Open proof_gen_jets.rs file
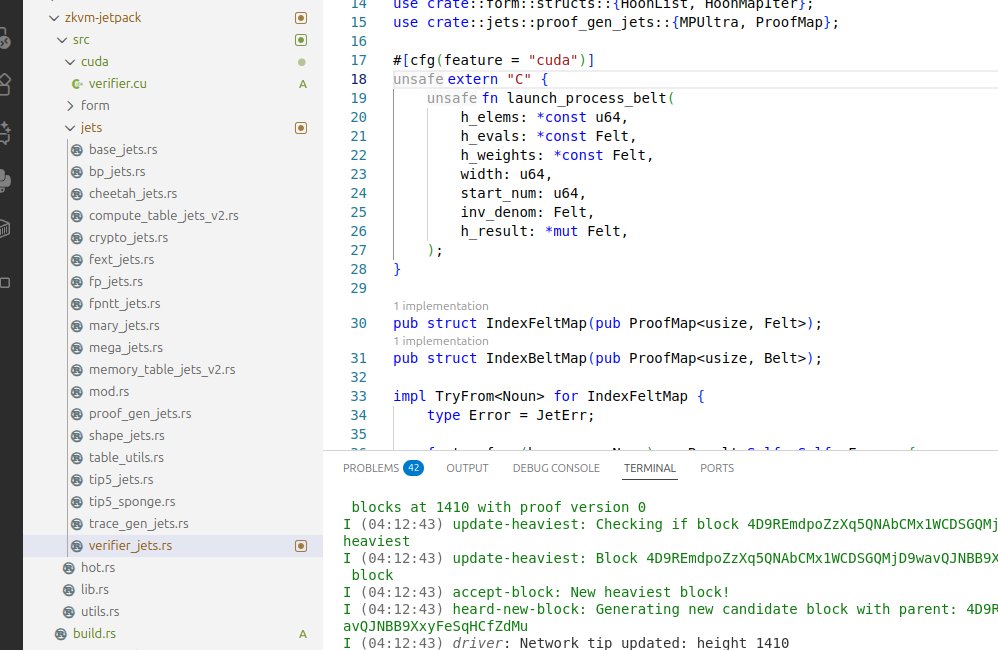Image resolution: width=998 pixels, height=650 pixels. tap(140, 414)
